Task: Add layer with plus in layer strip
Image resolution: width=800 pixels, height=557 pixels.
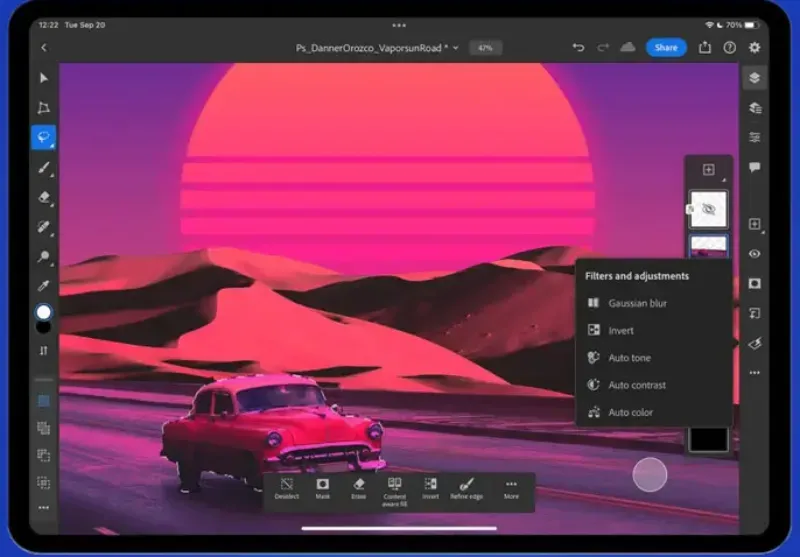Action: click(x=709, y=169)
